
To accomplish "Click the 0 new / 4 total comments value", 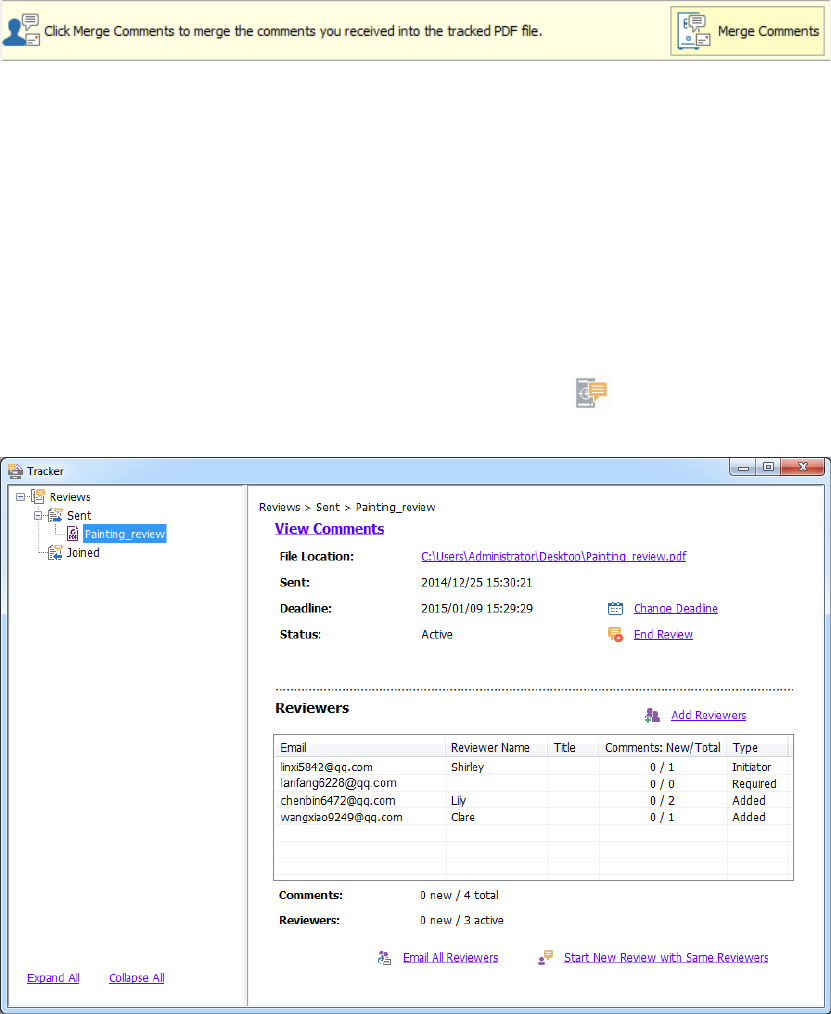I will [459, 895].
